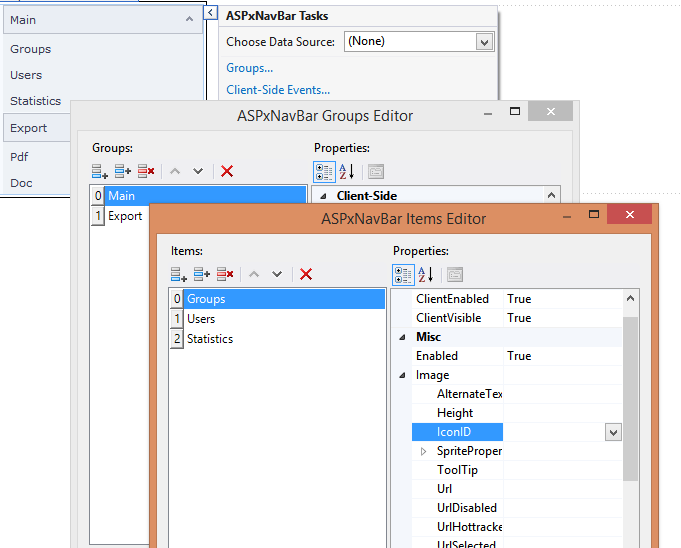Collapse the Main group in the nav bar
The image size is (681, 548).
coord(189,19)
